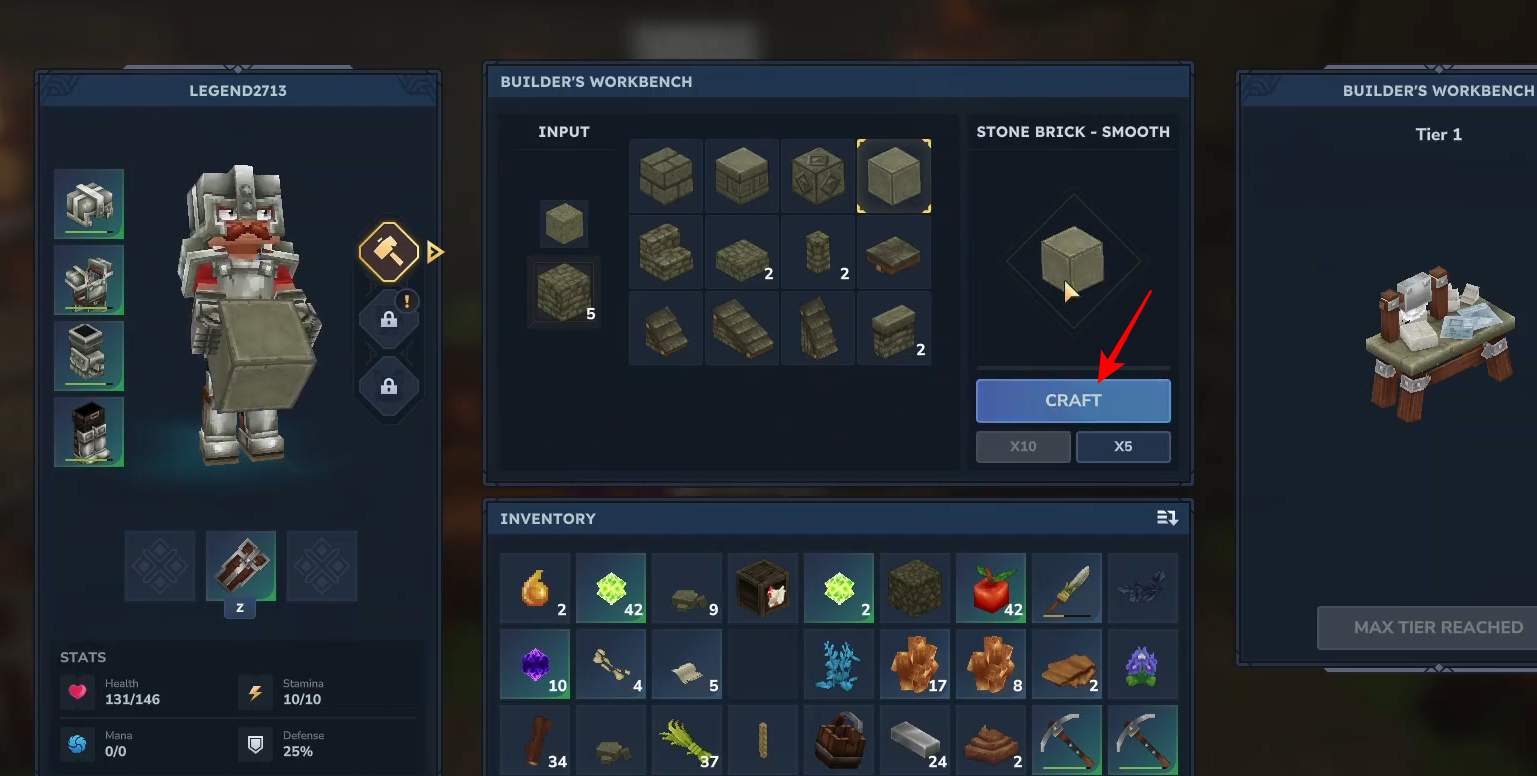
Task: Pick the purple crystal with count 10
Action: point(535,664)
